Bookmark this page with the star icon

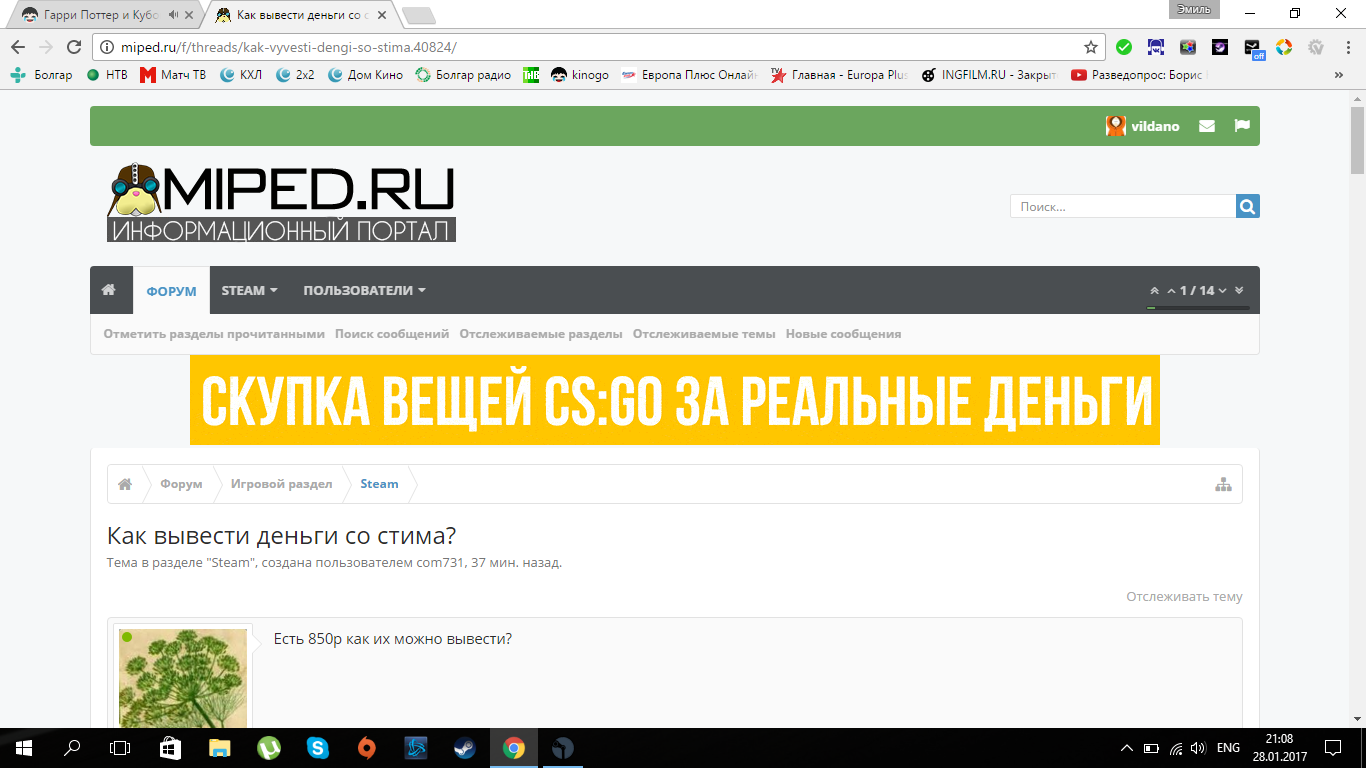pyautogui.click(x=1091, y=47)
